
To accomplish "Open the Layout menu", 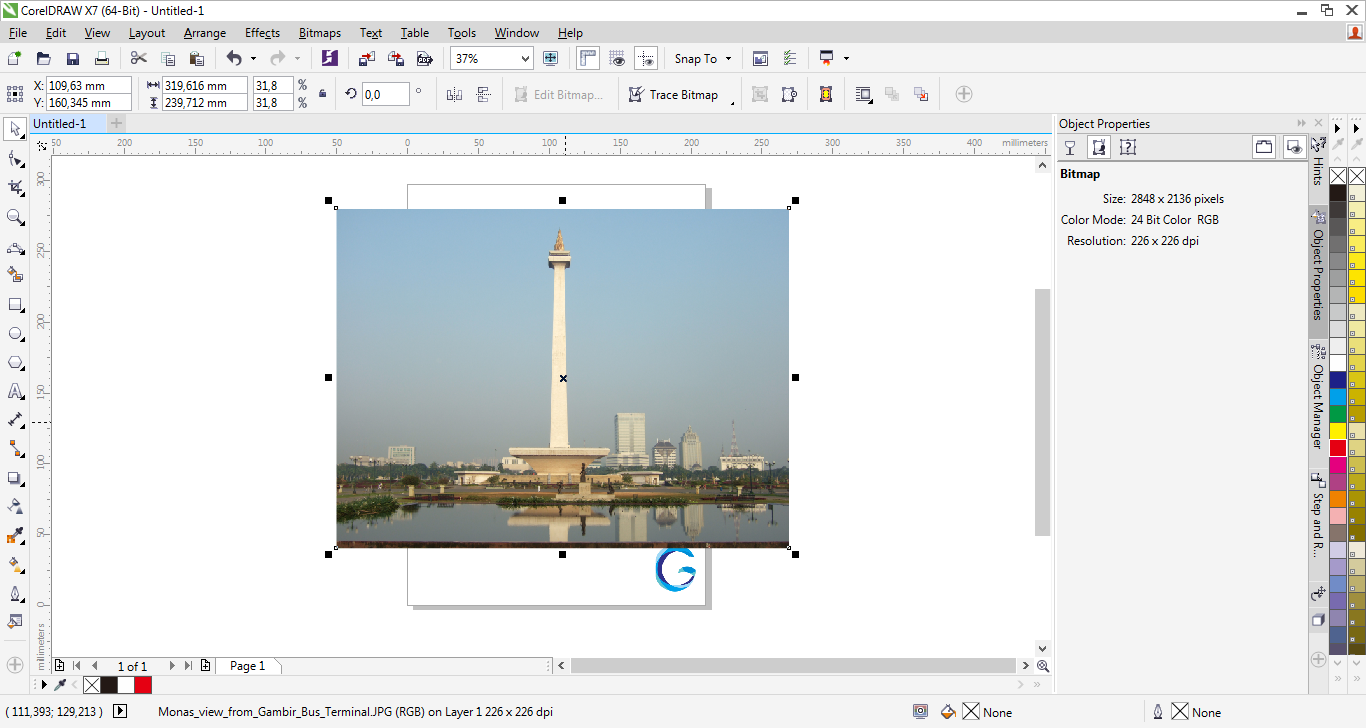I will 147,33.
